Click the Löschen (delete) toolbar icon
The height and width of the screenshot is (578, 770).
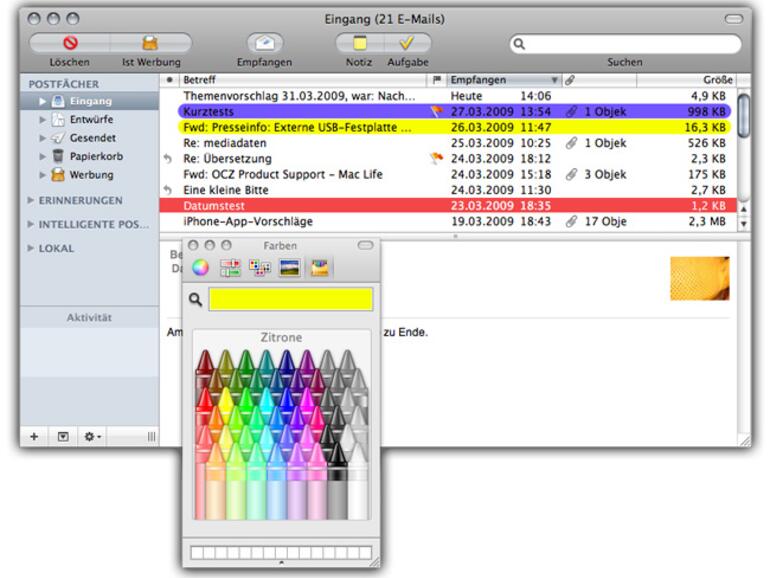coord(69,43)
